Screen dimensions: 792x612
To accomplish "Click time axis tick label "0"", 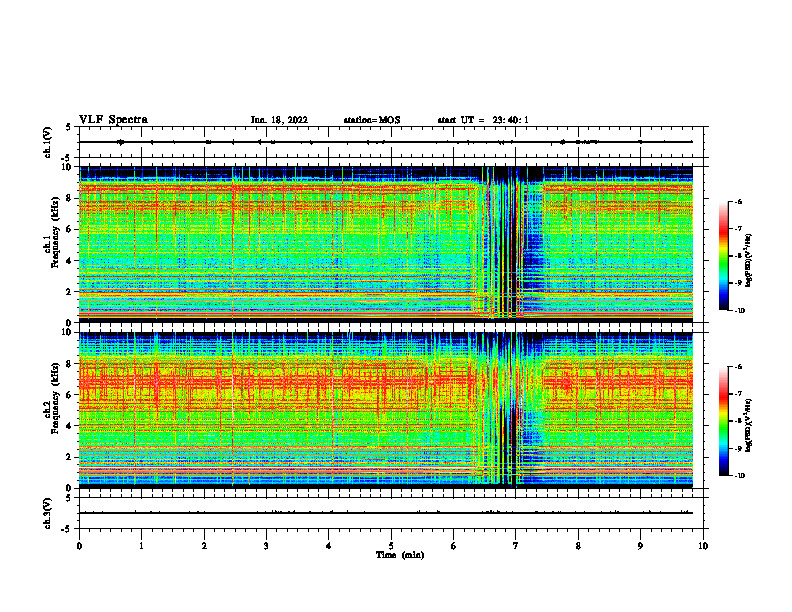I will click(x=79, y=546).
